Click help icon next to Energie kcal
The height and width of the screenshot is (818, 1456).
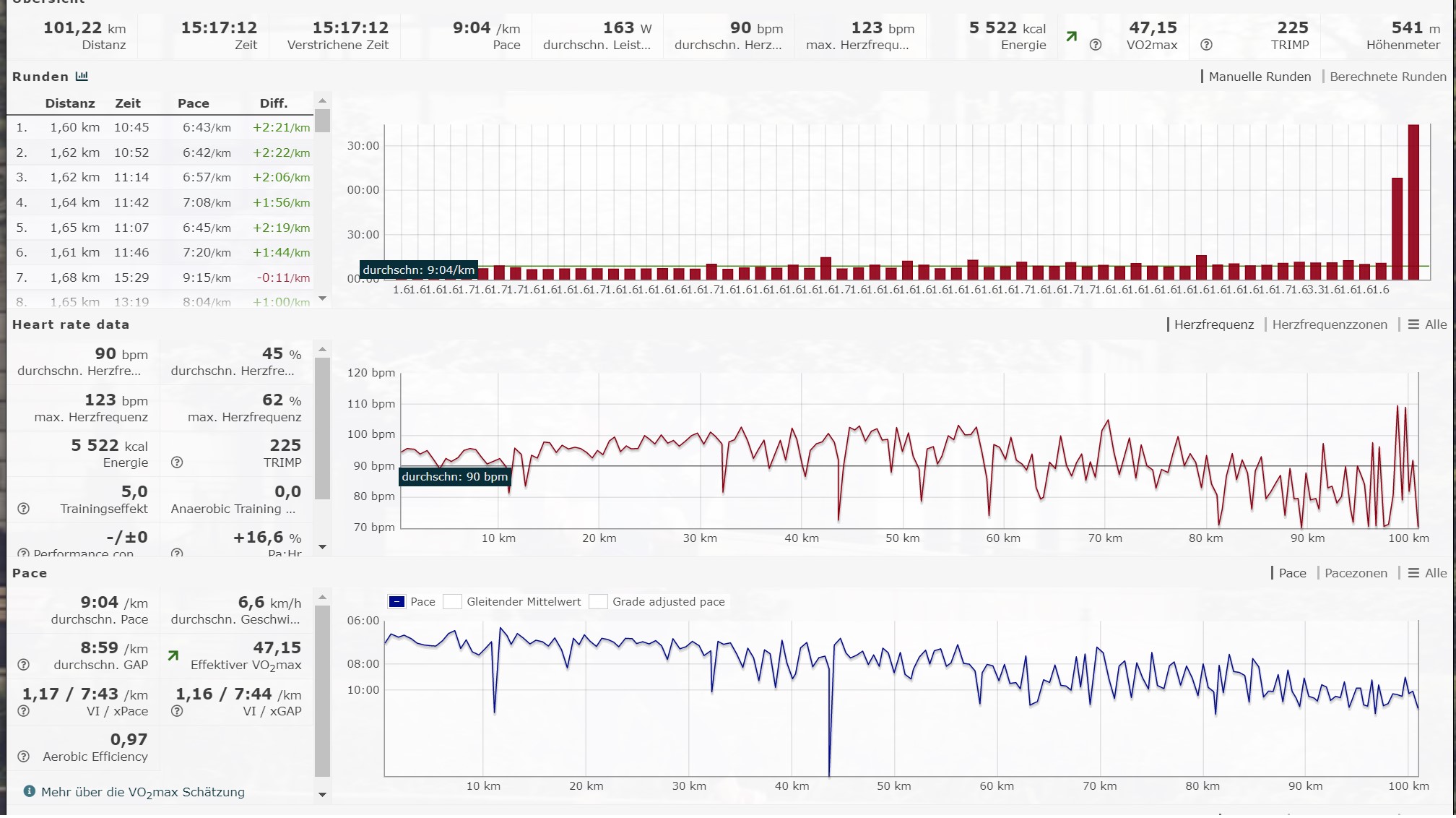(x=1095, y=45)
